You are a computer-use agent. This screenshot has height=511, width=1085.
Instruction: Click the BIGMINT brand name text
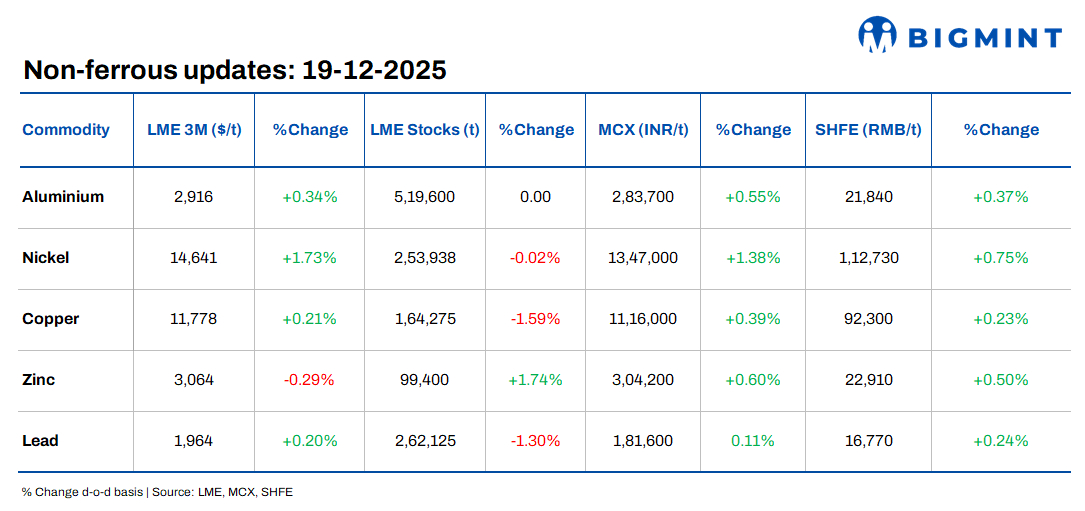pos(984,38)
